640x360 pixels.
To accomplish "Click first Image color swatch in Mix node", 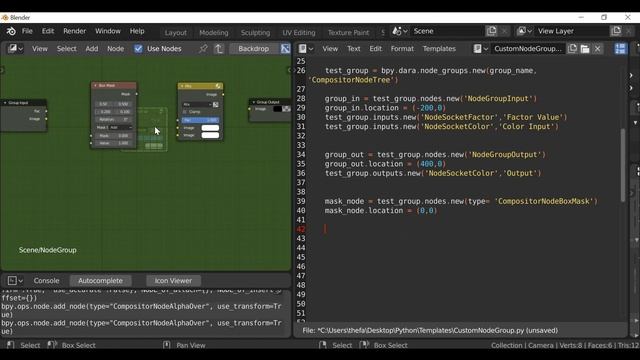I will (210, 128).
